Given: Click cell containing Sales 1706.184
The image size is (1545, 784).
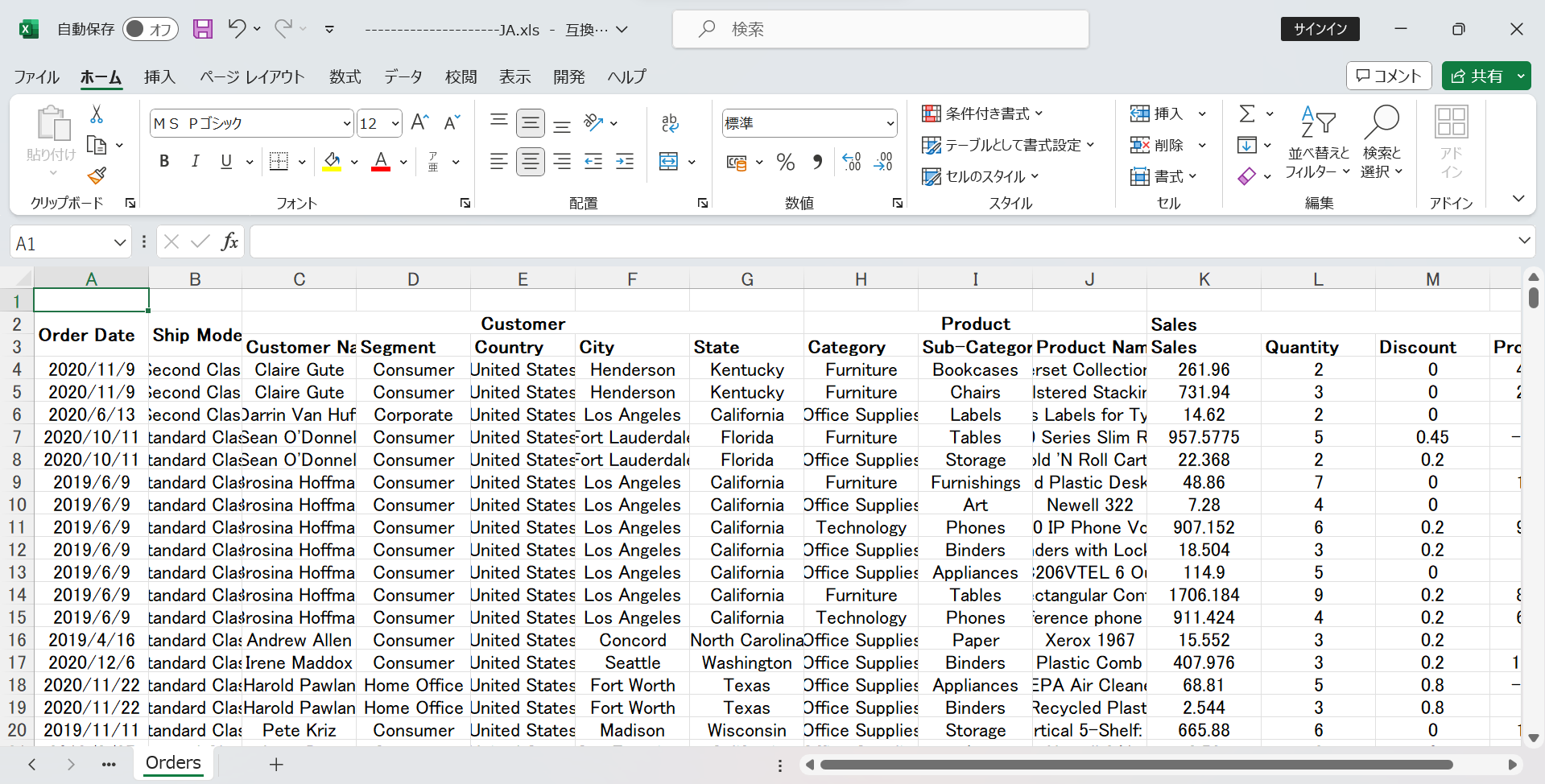Looking at the screenshot, I should pos(1204,595).
